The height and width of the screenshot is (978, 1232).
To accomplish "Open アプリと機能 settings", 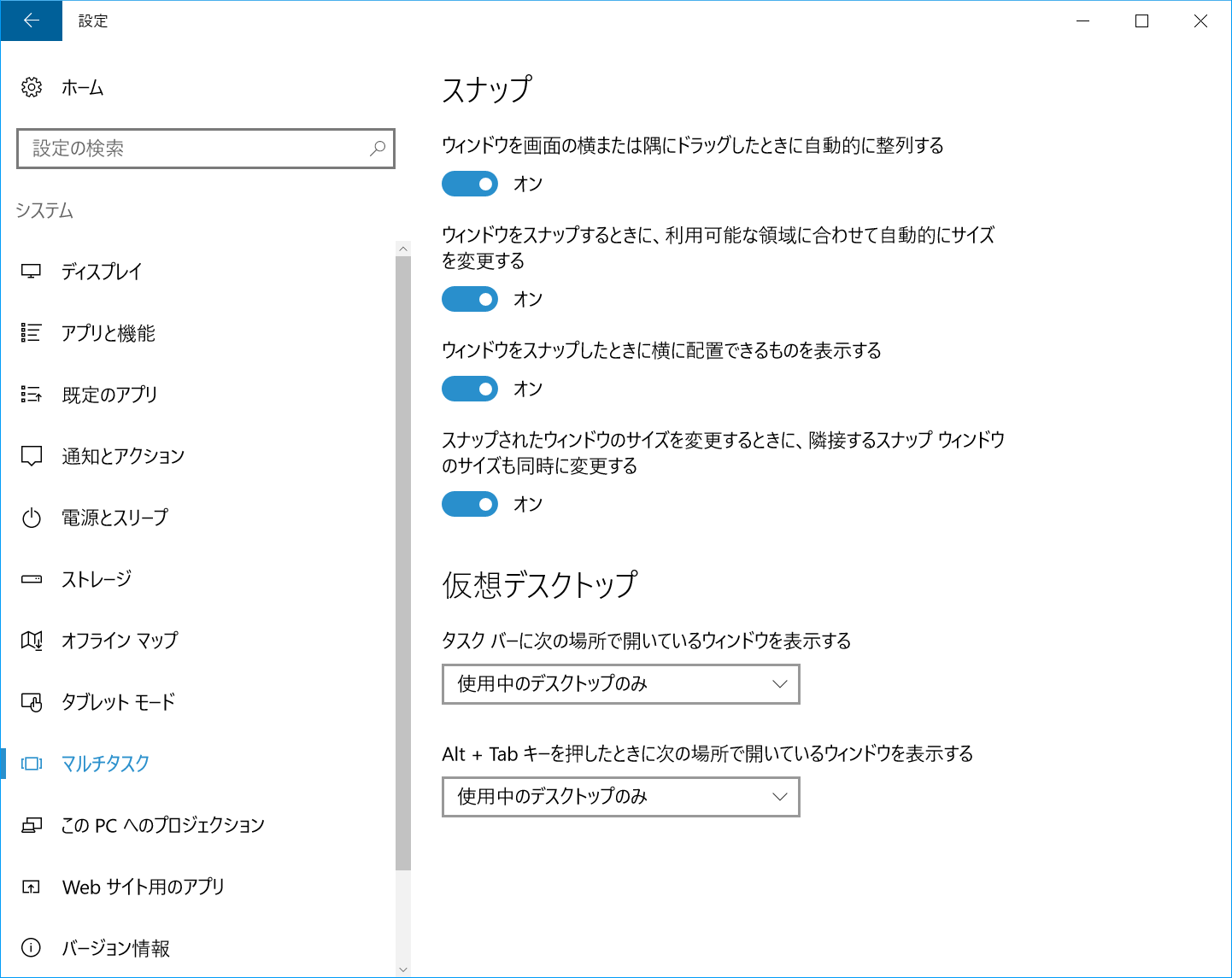I will tap(109, 333).
